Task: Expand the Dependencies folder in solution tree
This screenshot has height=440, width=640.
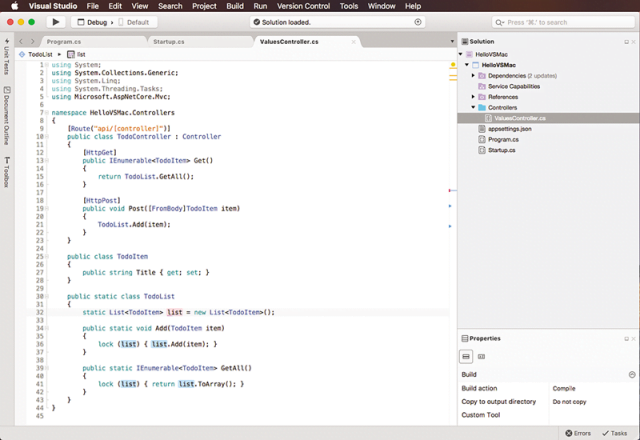Action: pyautogui.click(x=473, y=75)
